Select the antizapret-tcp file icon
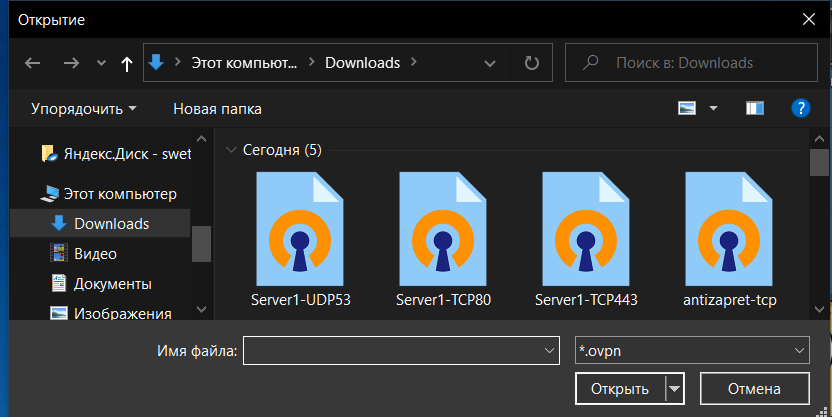Image resolution: width=832 pixels, height=417 pixels. (729, 229)
